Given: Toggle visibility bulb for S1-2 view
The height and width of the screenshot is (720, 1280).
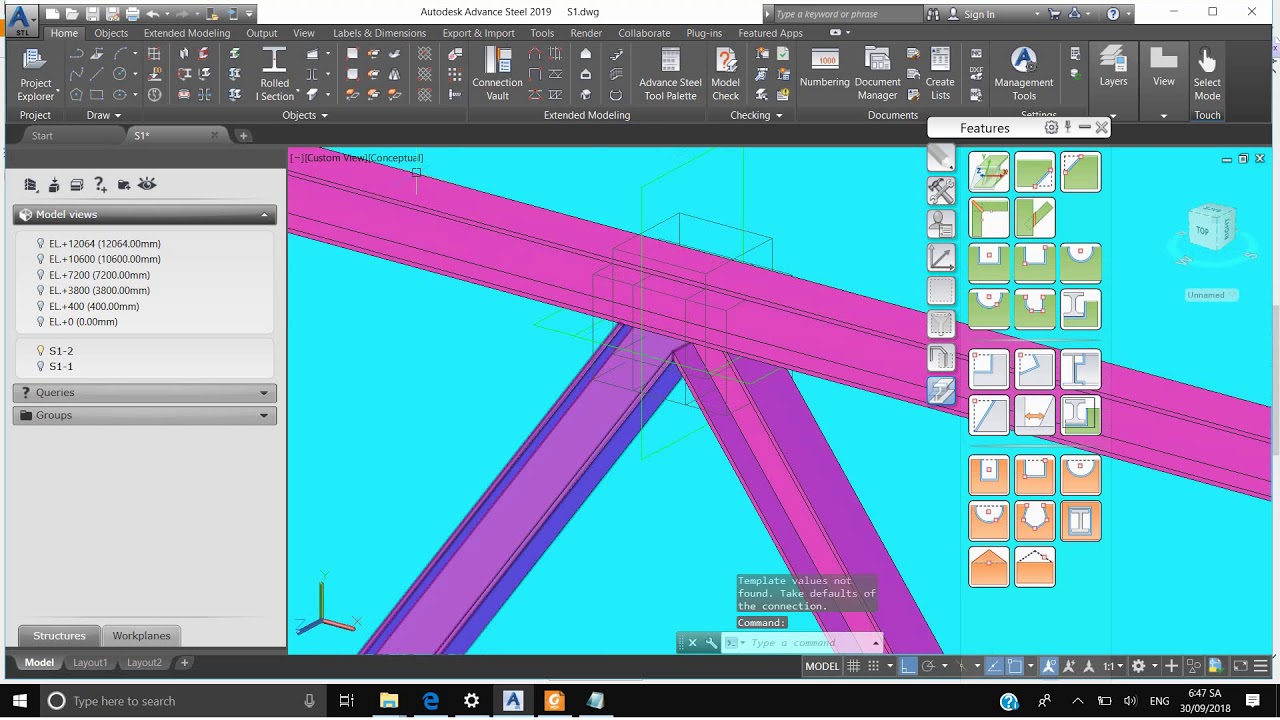Looking at the screenshot, I should pyautogui.click(x=41, y=351).
